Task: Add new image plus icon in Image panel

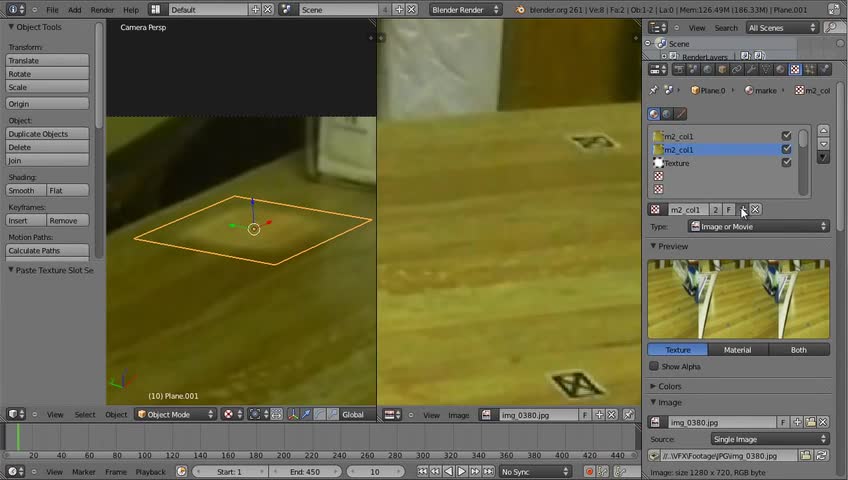Action: coord(797,422)
